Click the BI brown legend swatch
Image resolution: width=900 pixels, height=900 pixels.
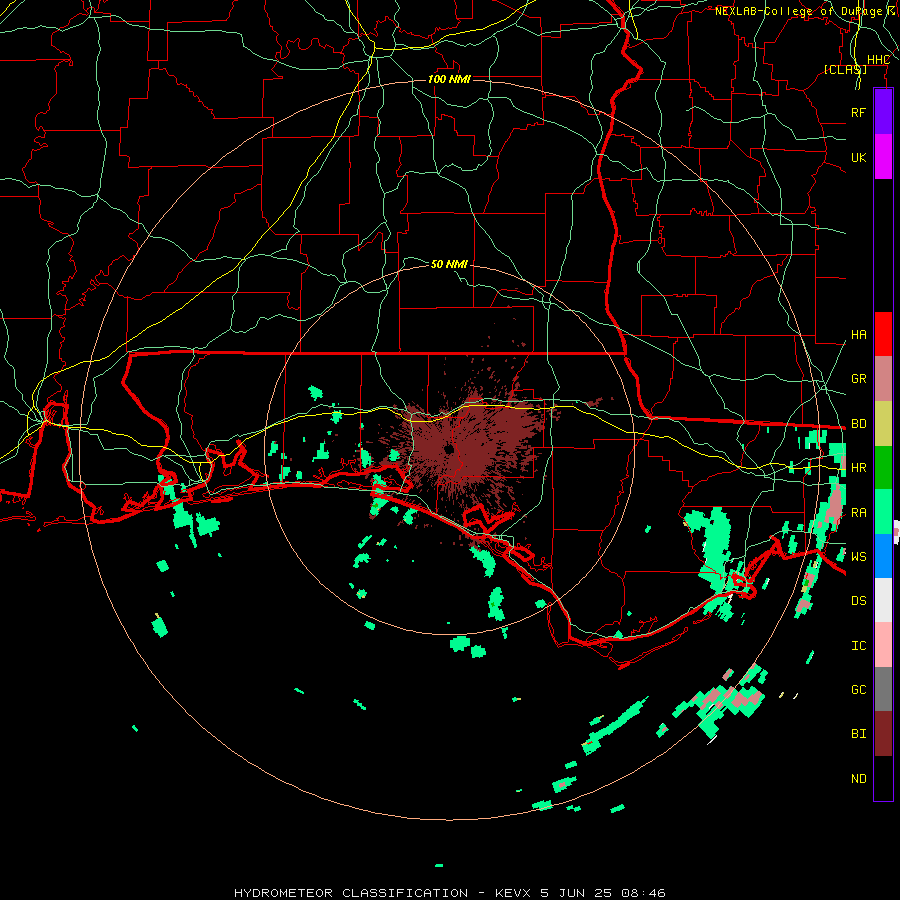point(883,734)
